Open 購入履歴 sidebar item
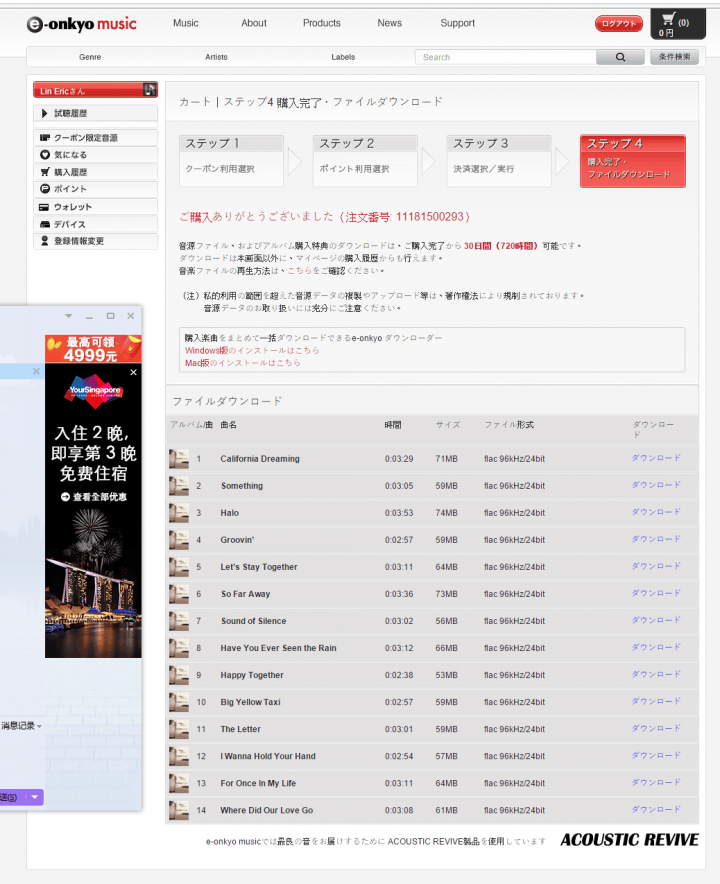 (95, 172)
